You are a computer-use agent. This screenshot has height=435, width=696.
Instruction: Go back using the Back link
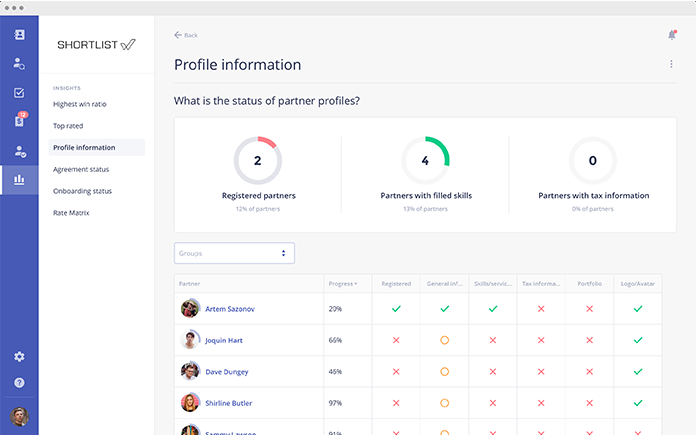[186, 35]
